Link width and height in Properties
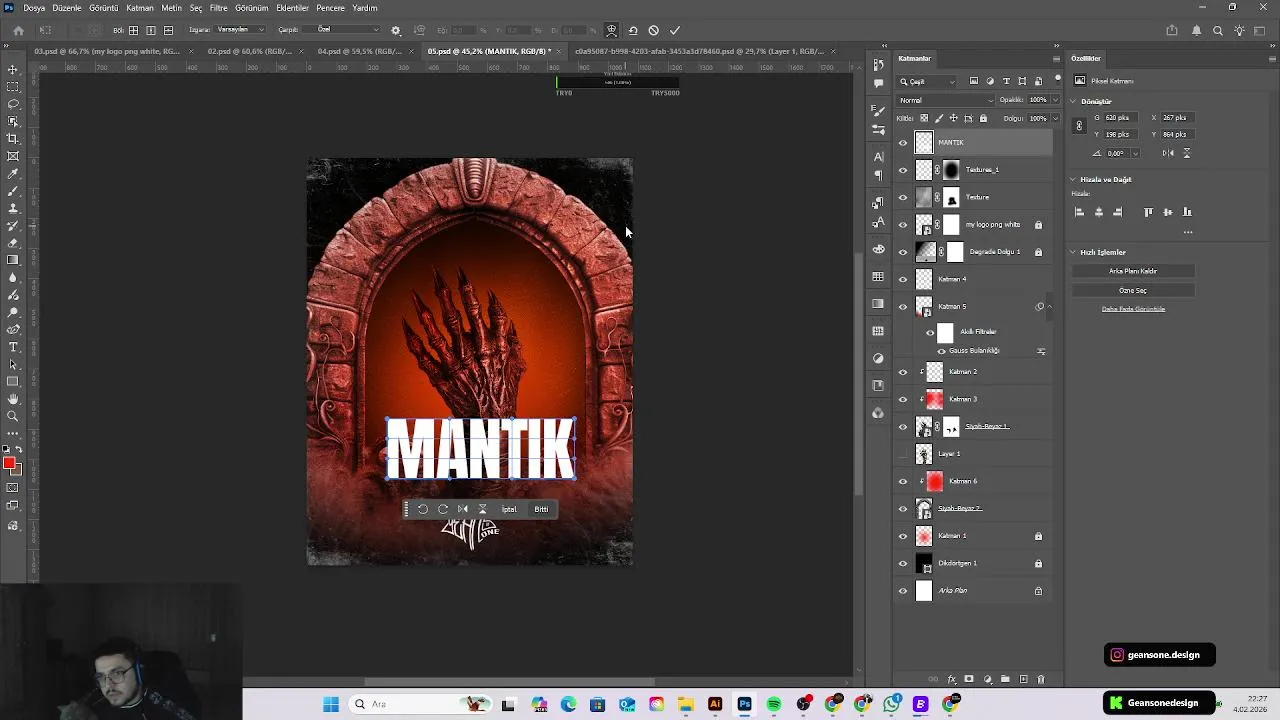 1079,126
